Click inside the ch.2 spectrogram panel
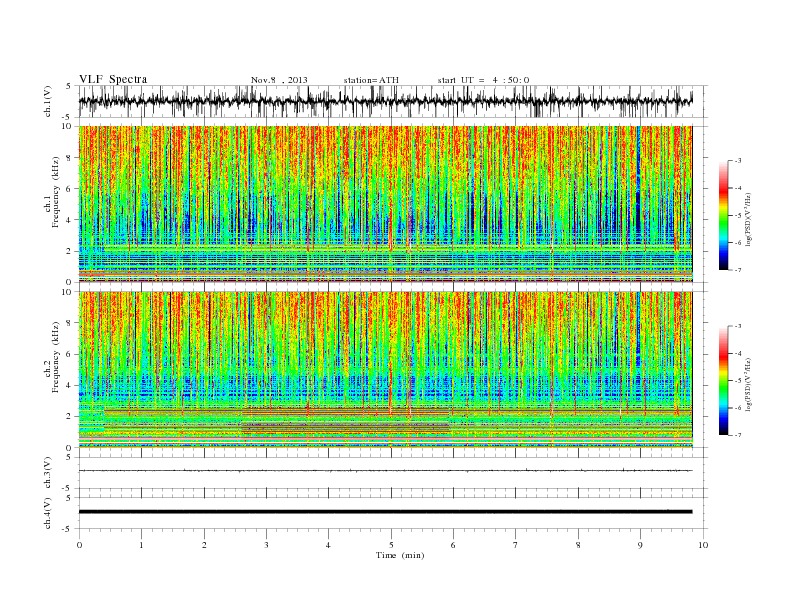This screenshot has height=612, width=792. (x=385, y=369)
